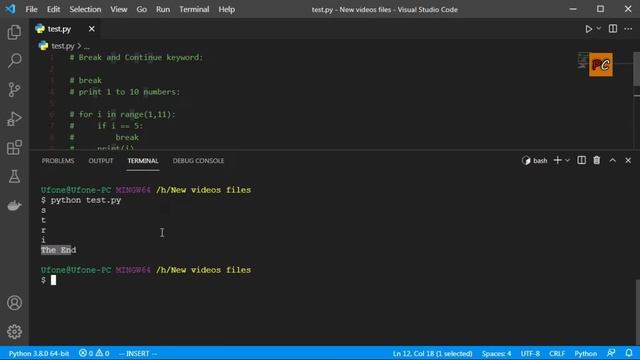Image resolution: width=640 pixels, height=360 pixels.
Task: Open the launch profile dropdown chevron
Action: pos(567,160)
